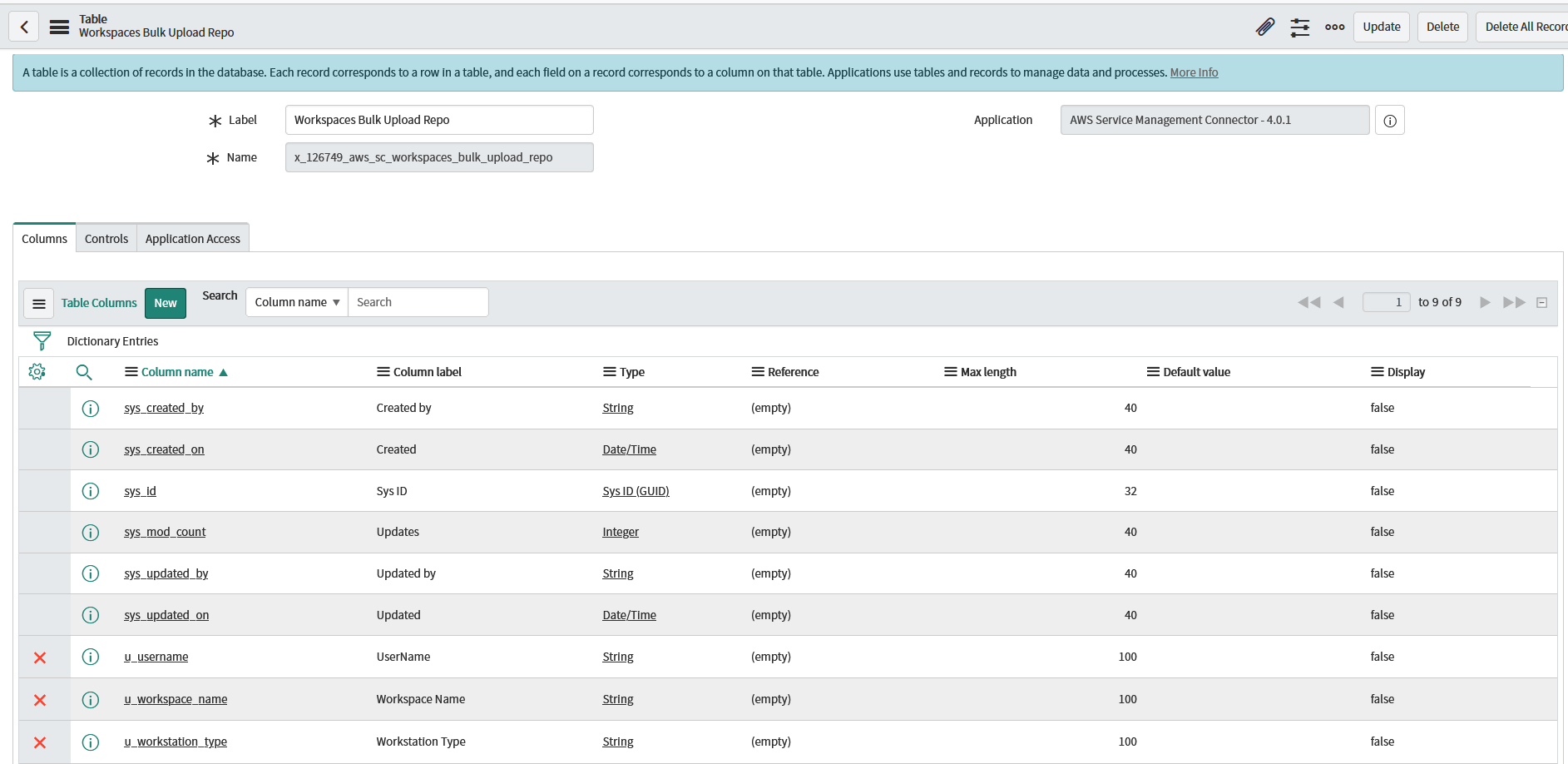Screen dimensions: 1568x764
Task: Open the Application Access tab
Action: [192, 238]
